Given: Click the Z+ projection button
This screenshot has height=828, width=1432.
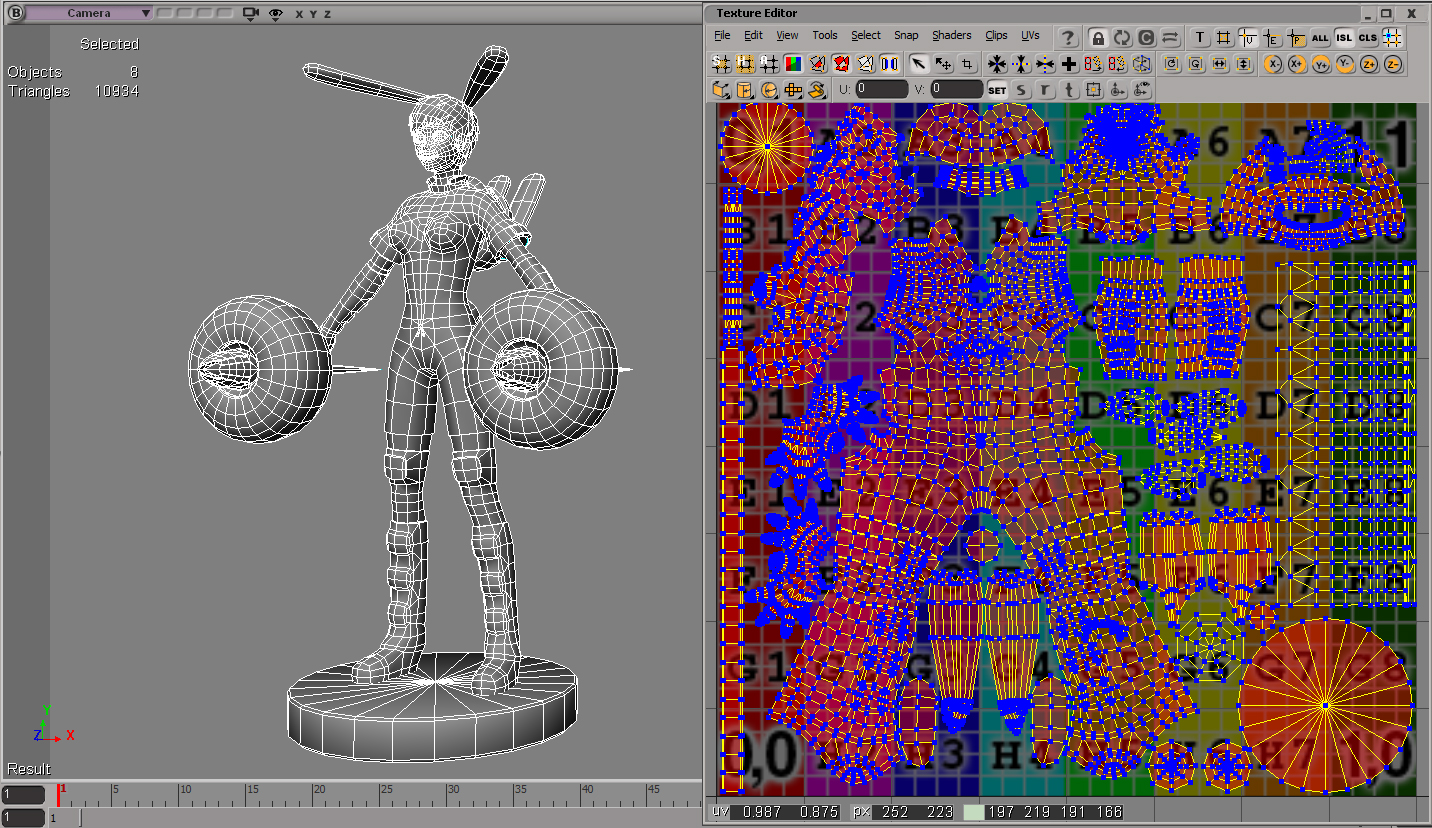Looking at the screenshot, I should point(1369,64).
